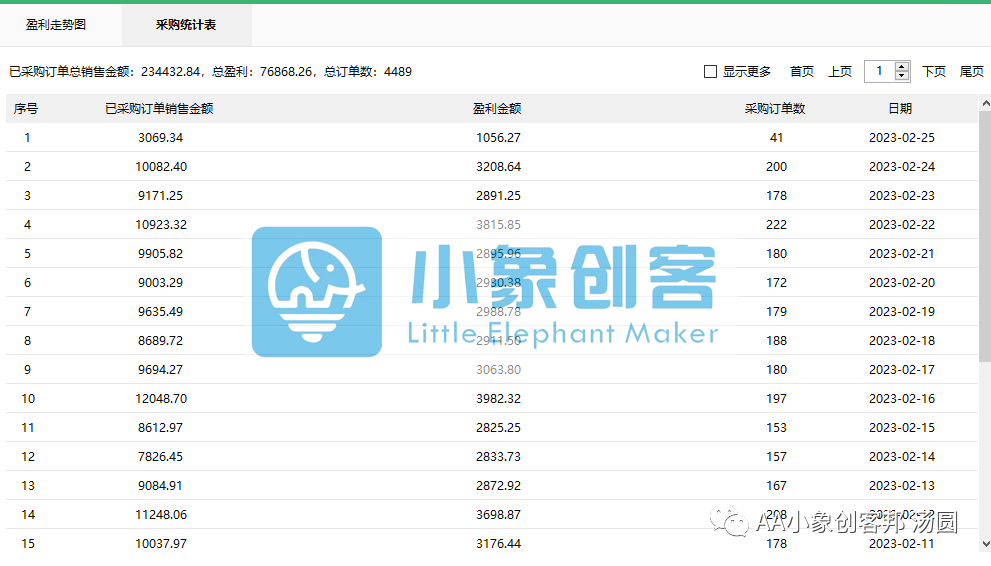This screenshot has width=991, height=566.
Task: Click profit value 3208.64
Action: click(498, 167)
